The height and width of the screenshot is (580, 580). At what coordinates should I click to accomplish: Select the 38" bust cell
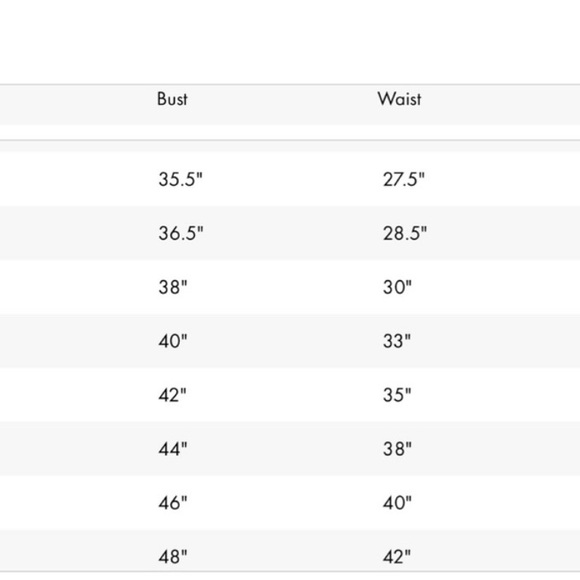click(x=173, y=287)
